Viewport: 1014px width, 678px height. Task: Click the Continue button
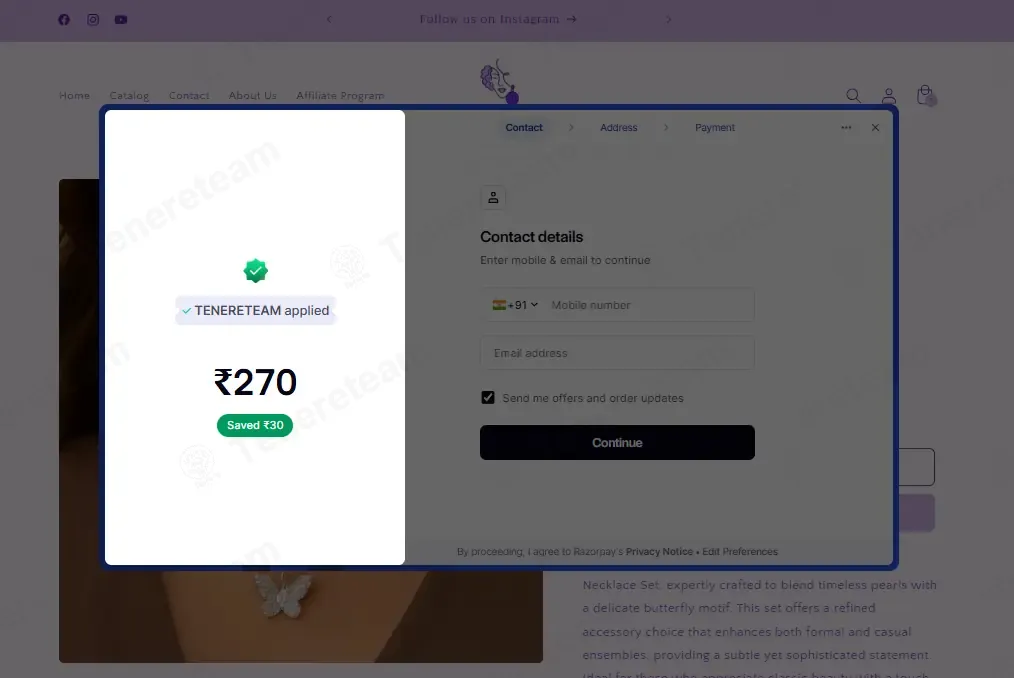pyautogui.click(x=617, y=443)
